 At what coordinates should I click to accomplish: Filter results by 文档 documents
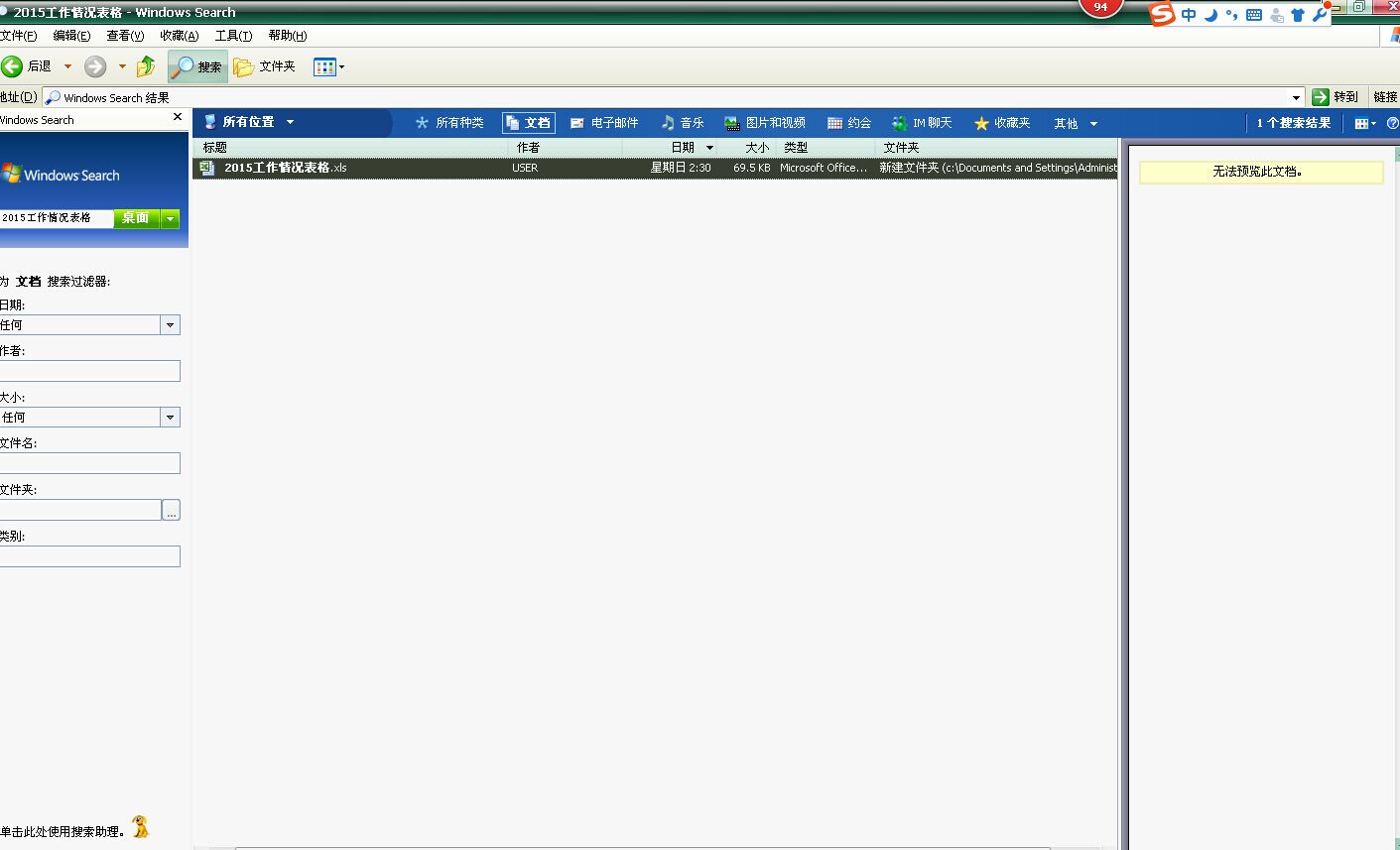point(528,123)
